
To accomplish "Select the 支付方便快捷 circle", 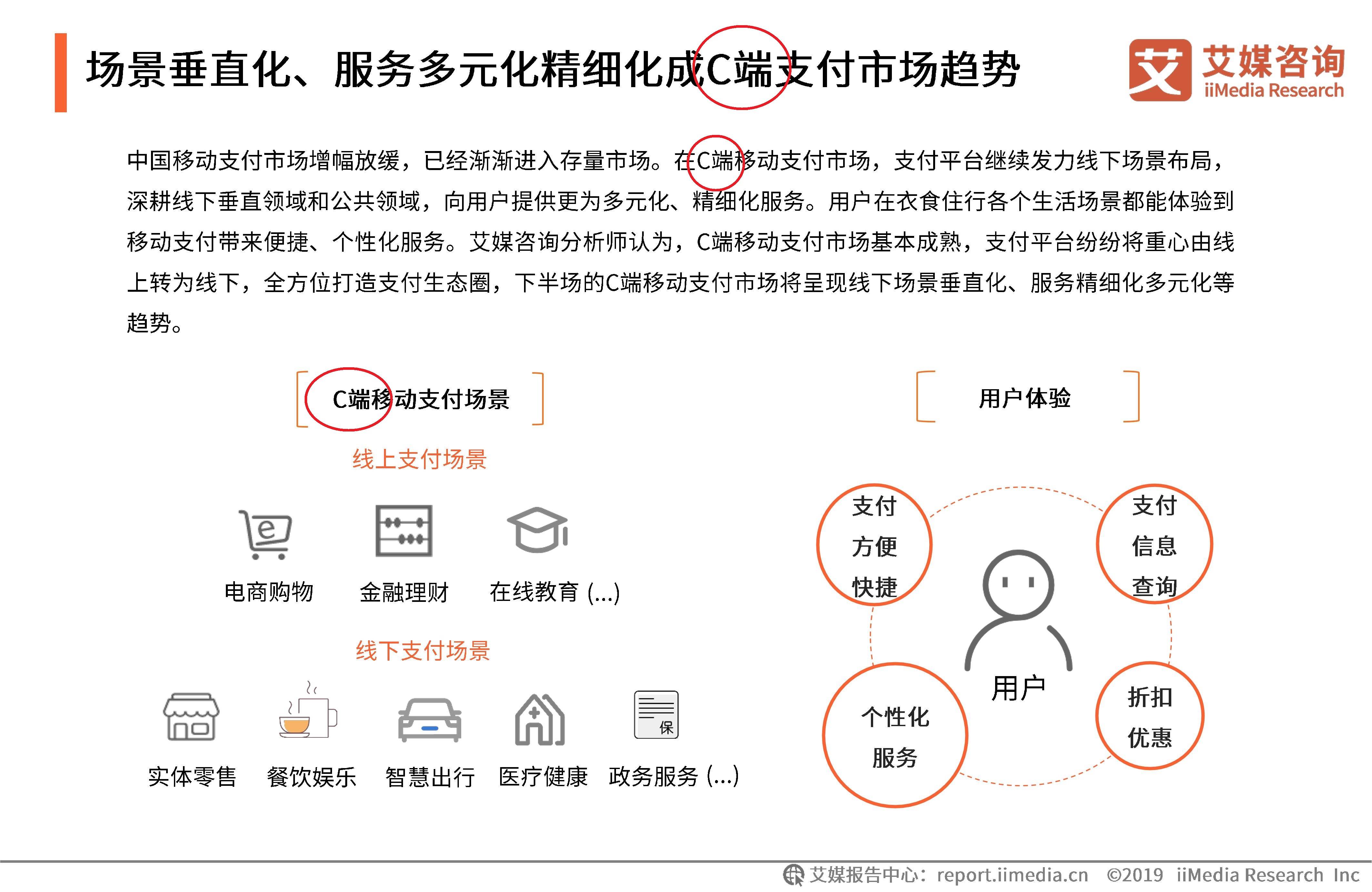I will 874,544.
